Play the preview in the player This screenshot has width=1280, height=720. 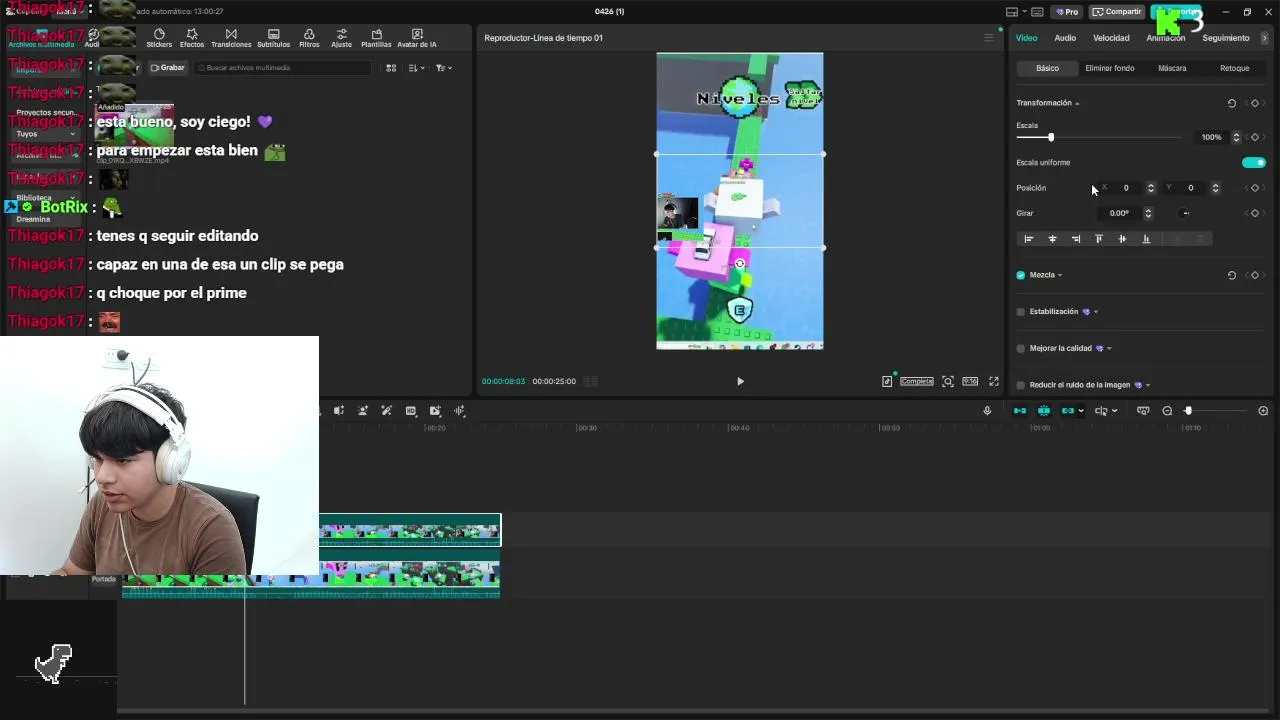tap(740, 381)
